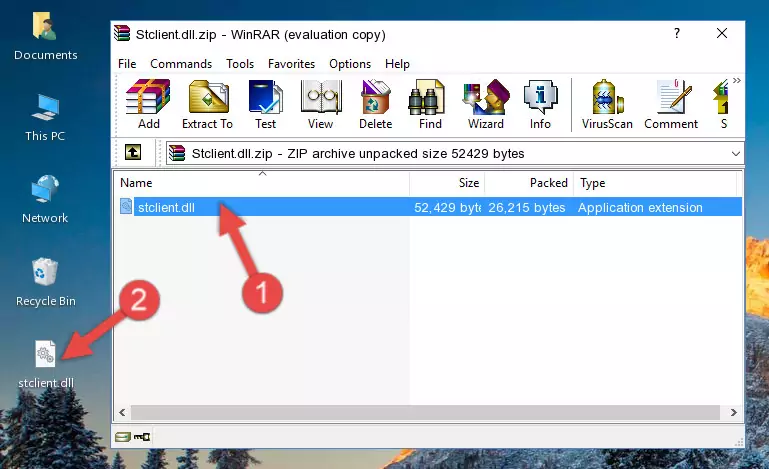Click the Extract To toolbar icon
Image resolution: width=769 pixels, height=469 pixels.
point(207,104)
